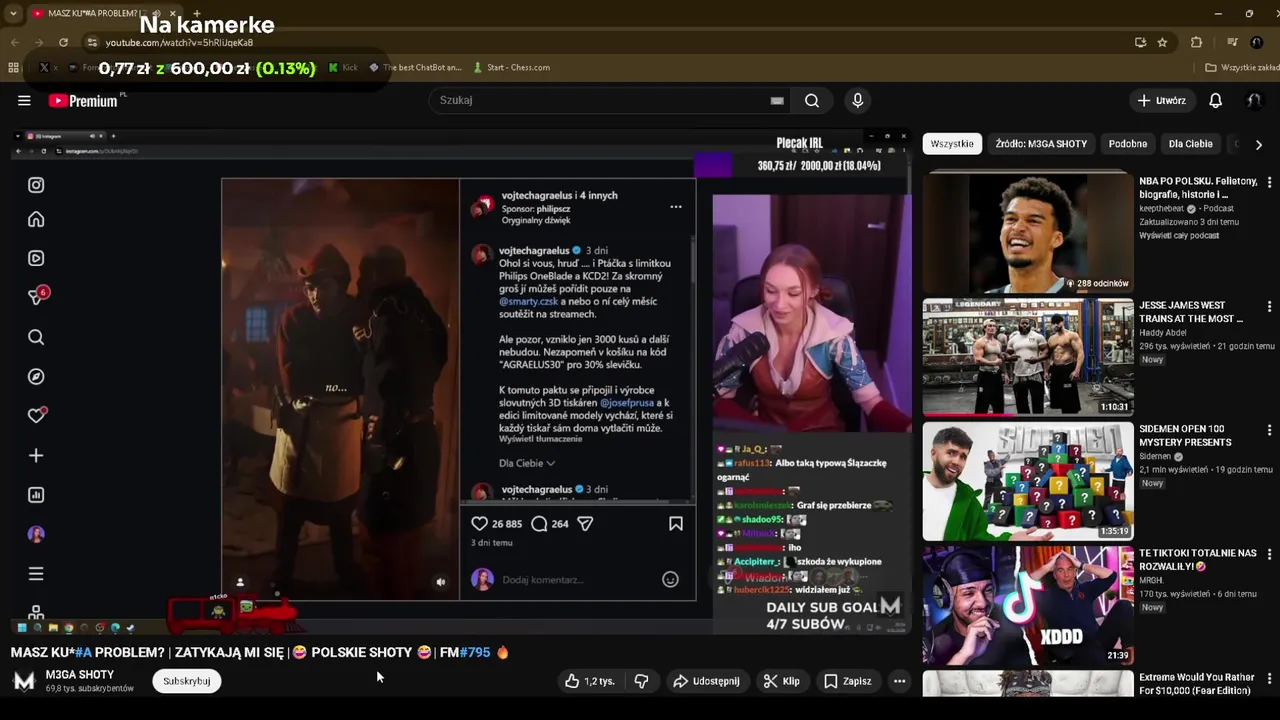The width and height of the screenshot is (1280, 720).
Task: Subscribe using the Subskrybuj button
Action: click(x=186, y=681)
